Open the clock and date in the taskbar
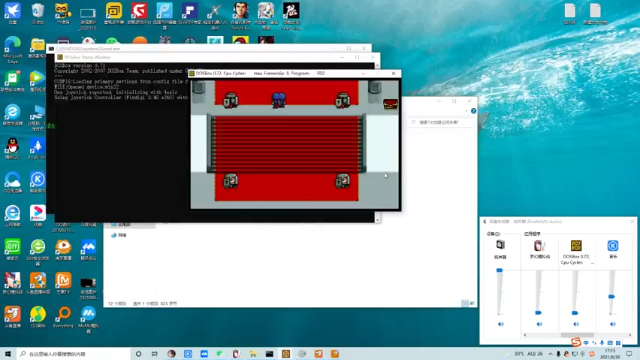 [x=610, y=354]
